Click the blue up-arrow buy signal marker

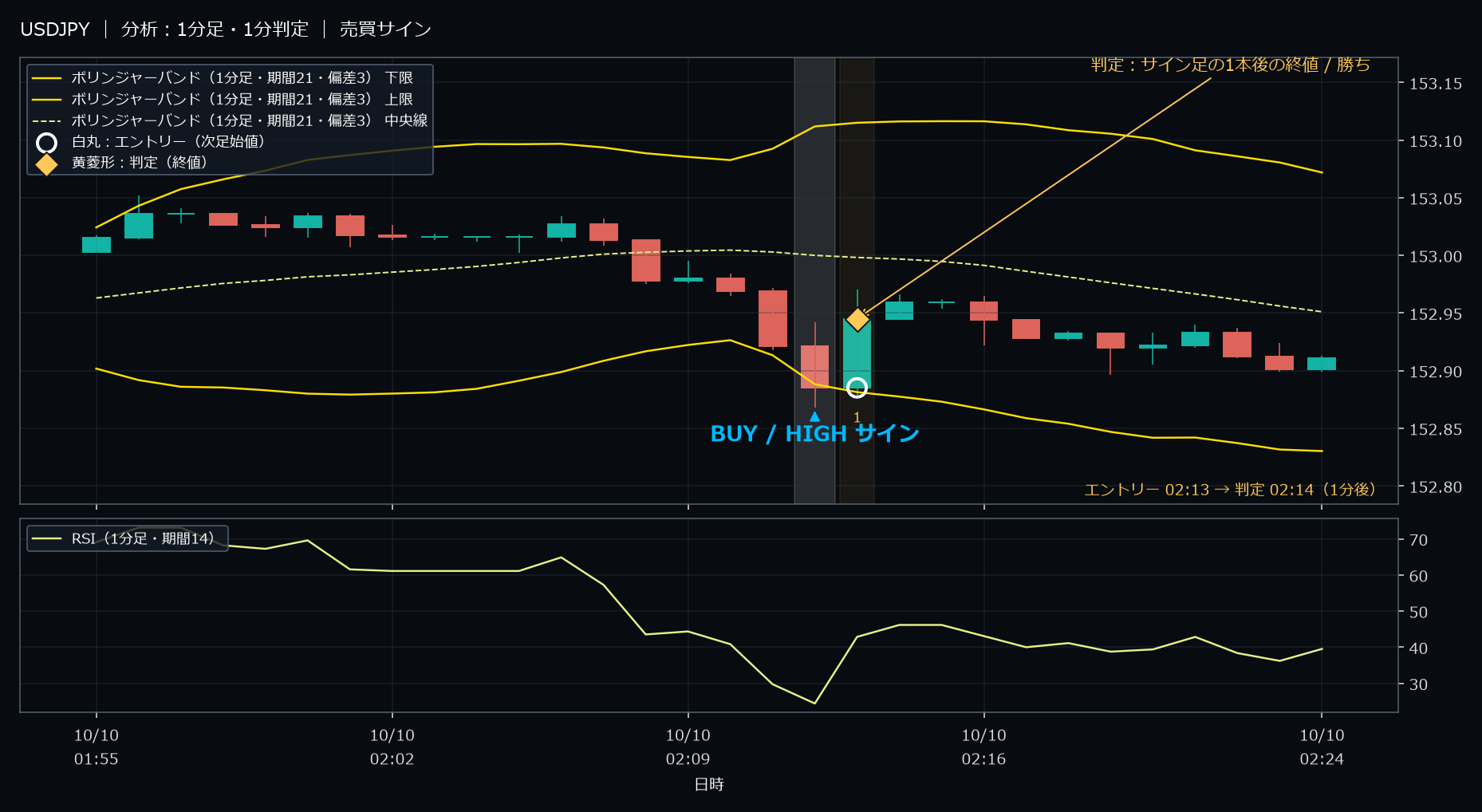(814, 416)
